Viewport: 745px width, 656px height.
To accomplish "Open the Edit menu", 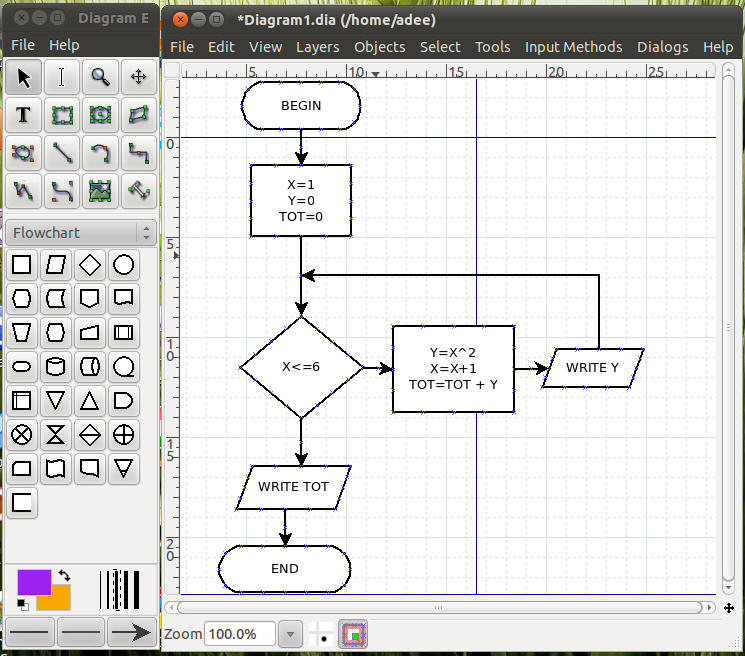I will 221,47.
